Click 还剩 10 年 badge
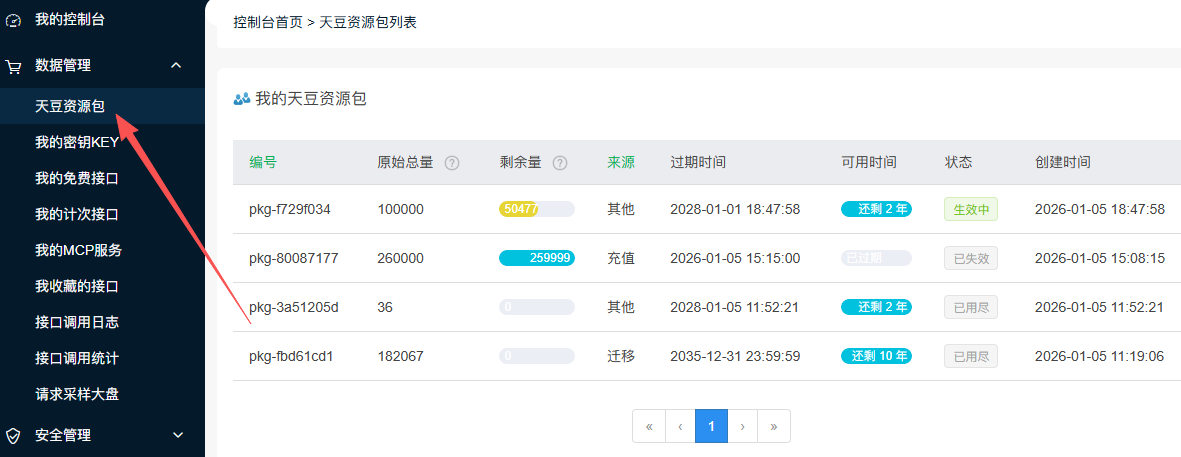 point(877,355)
